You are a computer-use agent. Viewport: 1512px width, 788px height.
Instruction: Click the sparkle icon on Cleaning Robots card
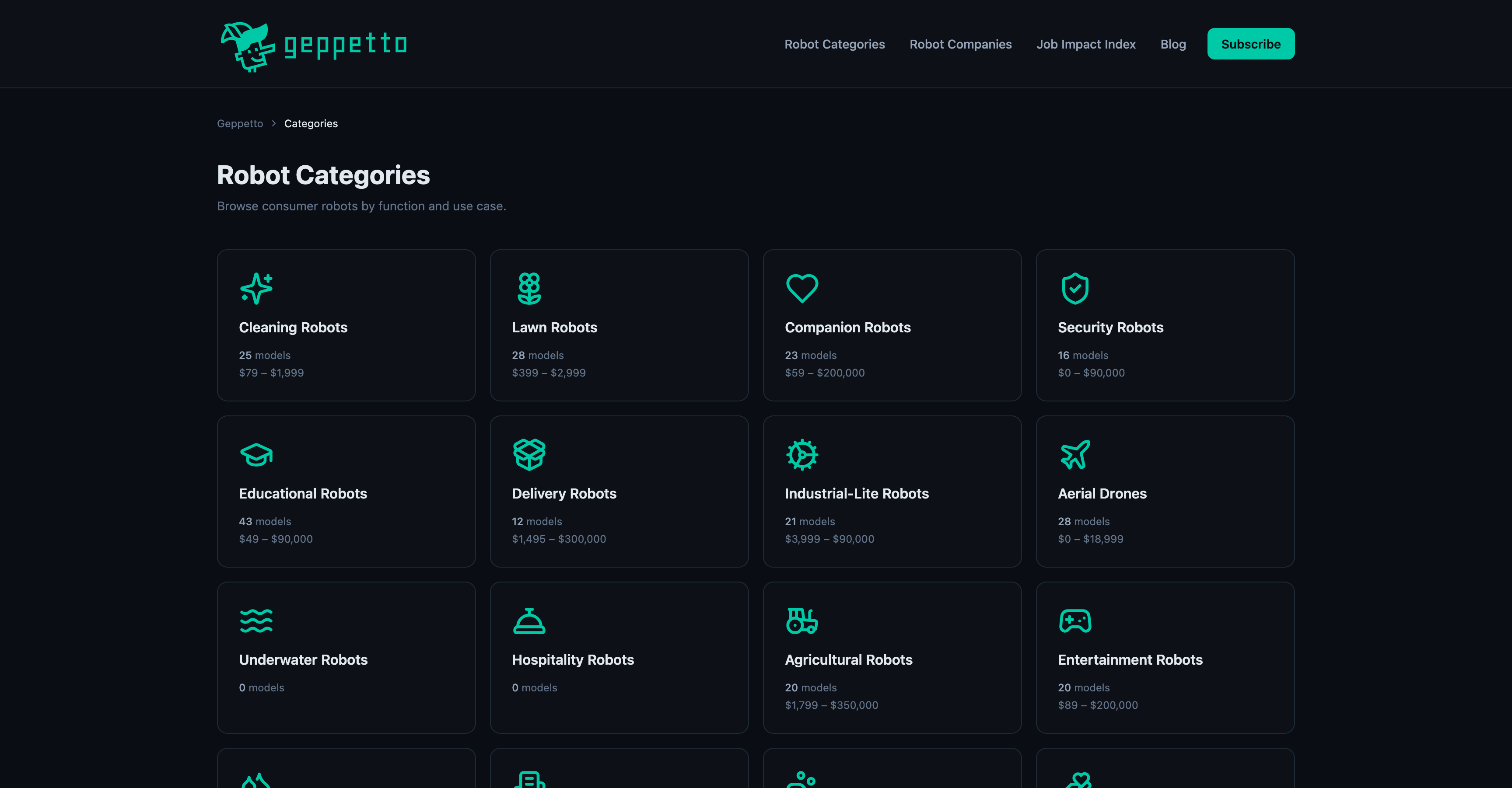(256, 288)
